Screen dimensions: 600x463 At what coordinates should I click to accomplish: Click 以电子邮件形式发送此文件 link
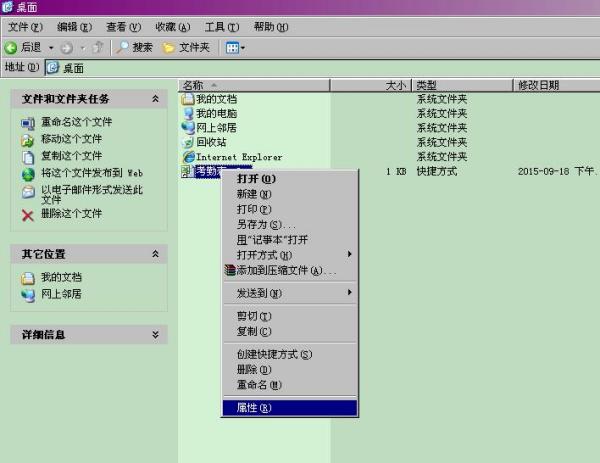click(x=92, y=194)
